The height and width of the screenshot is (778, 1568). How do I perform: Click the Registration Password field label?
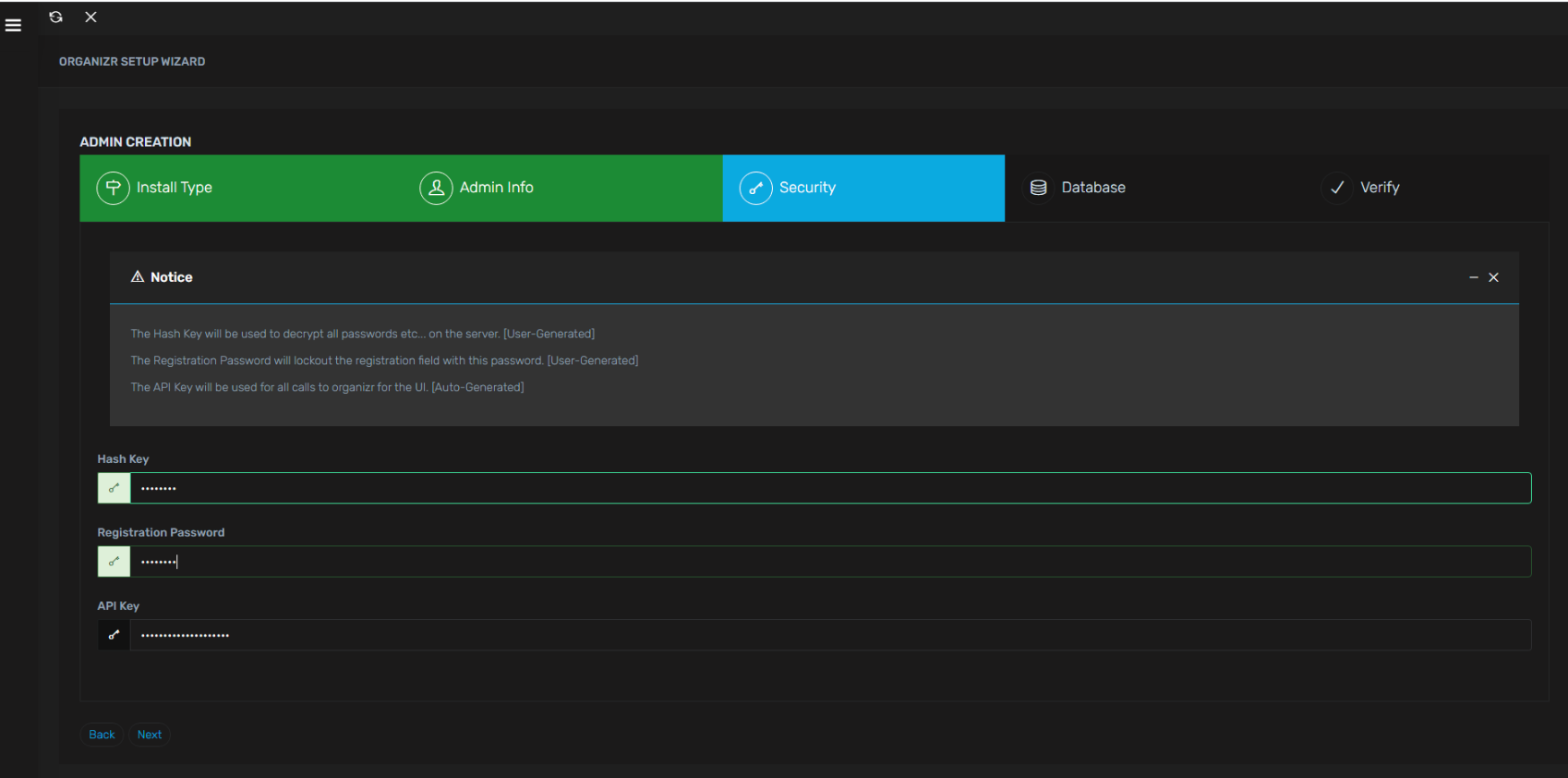[x=161, y=532]
